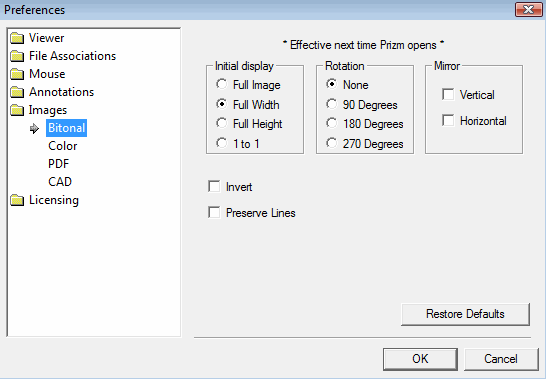
Task: Select Full Height initial display option
Action: pyautogui.click(x=249, y=124)
